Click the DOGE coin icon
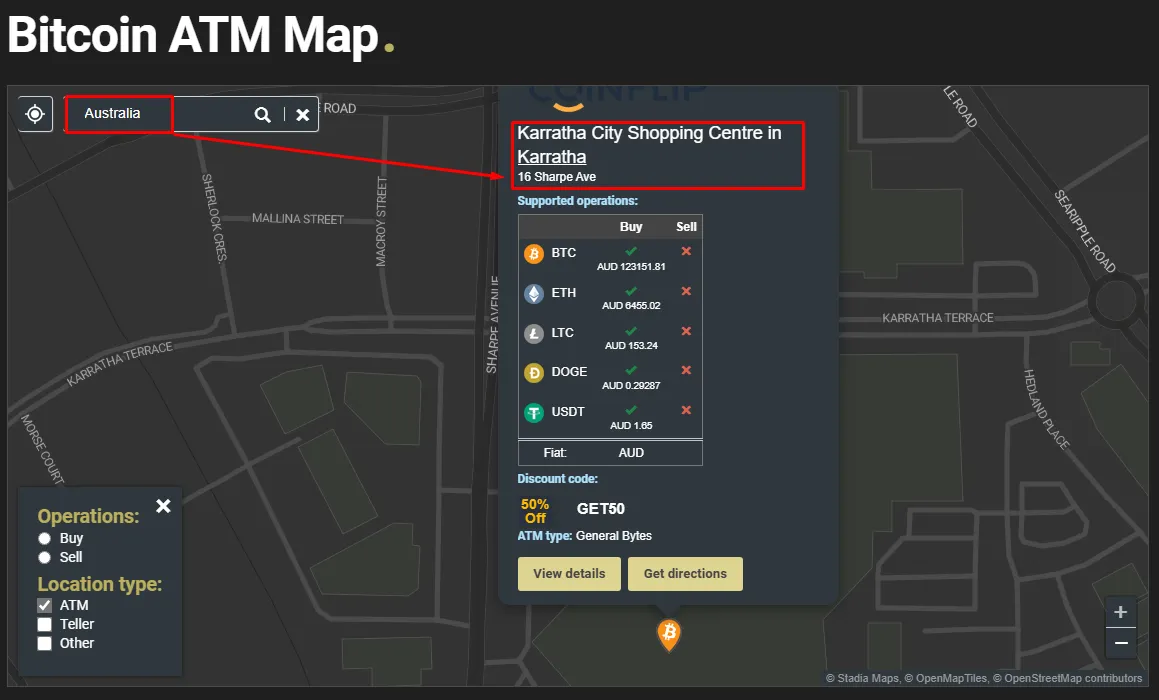 coord(534,373)
